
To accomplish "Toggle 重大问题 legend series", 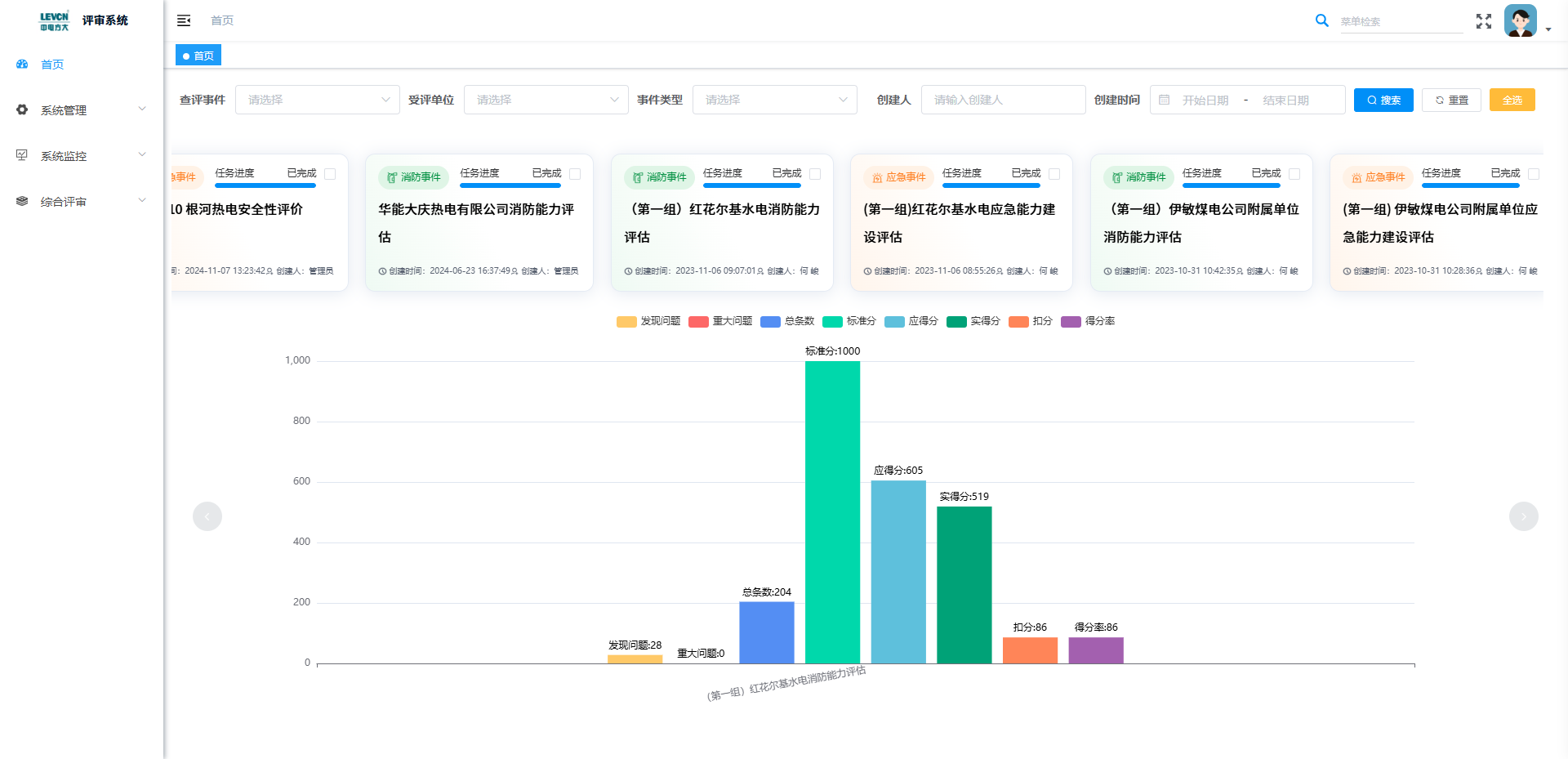I will coord(720,321).
